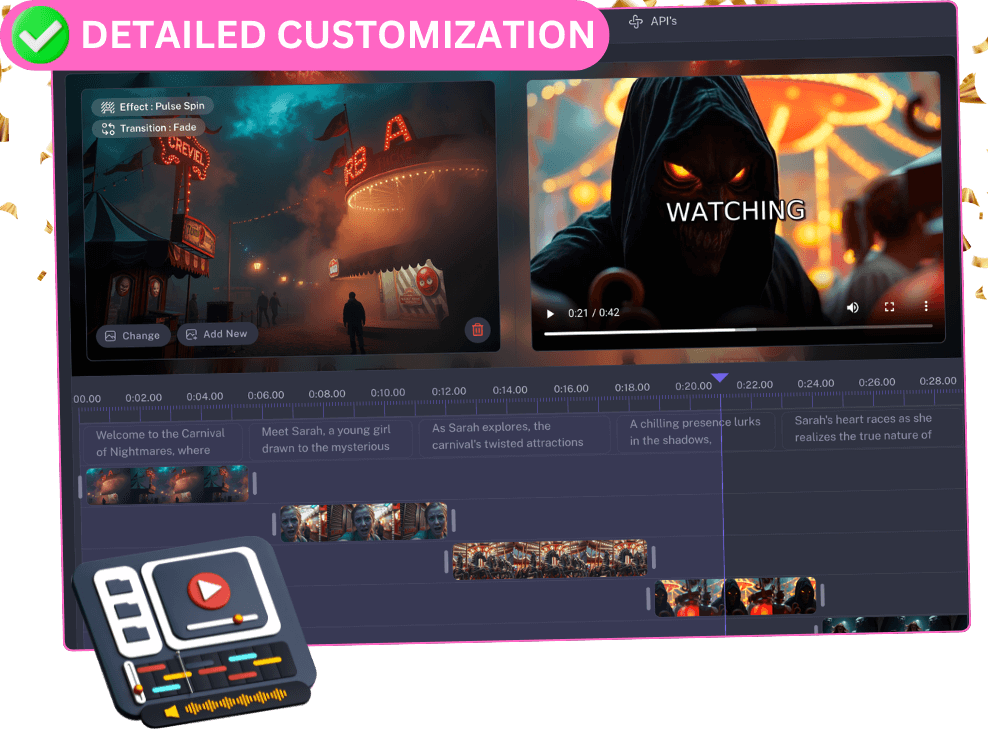Select the Meet Sarah caption clip
Image resolution: width=988 pixels, height=740 pixels.
click(x=331, y=437)
